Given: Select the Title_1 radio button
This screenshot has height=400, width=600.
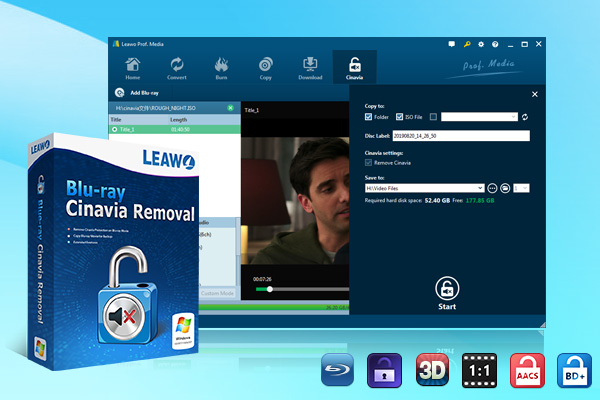Looking at the screenshot, I should pos(114,129).
